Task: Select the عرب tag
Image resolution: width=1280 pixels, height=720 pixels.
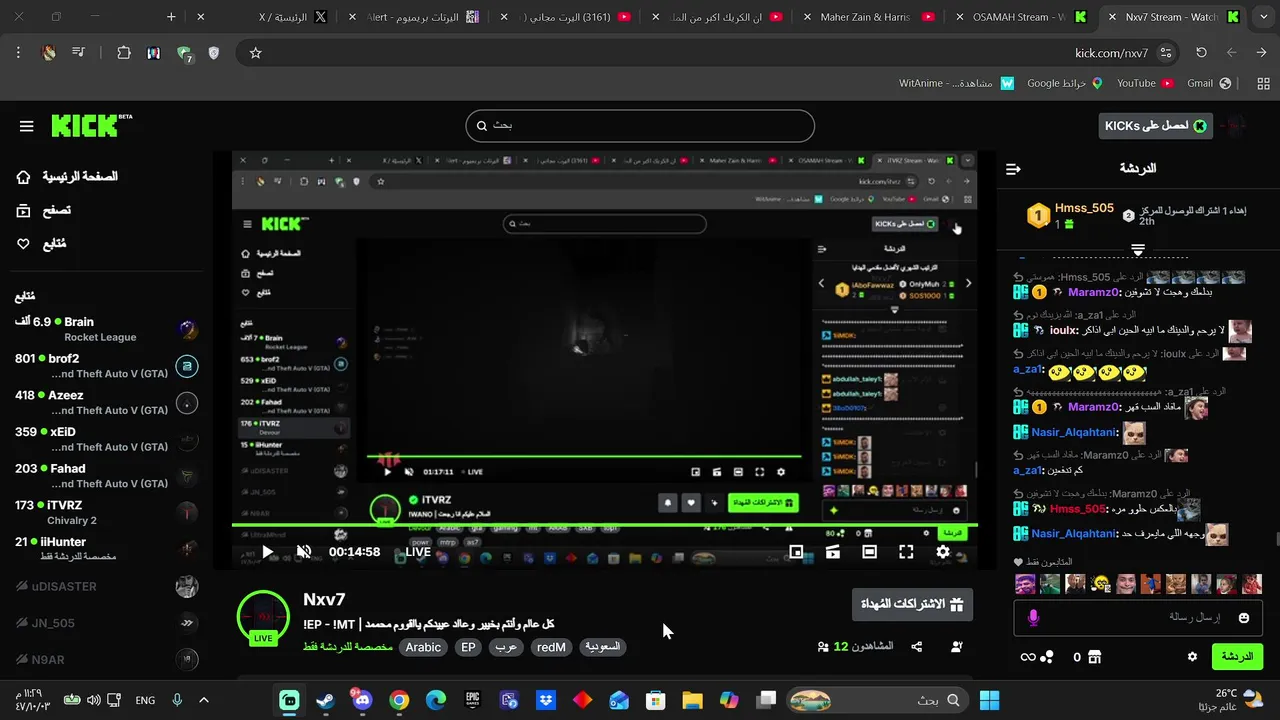Action: (x=506, y=647)
